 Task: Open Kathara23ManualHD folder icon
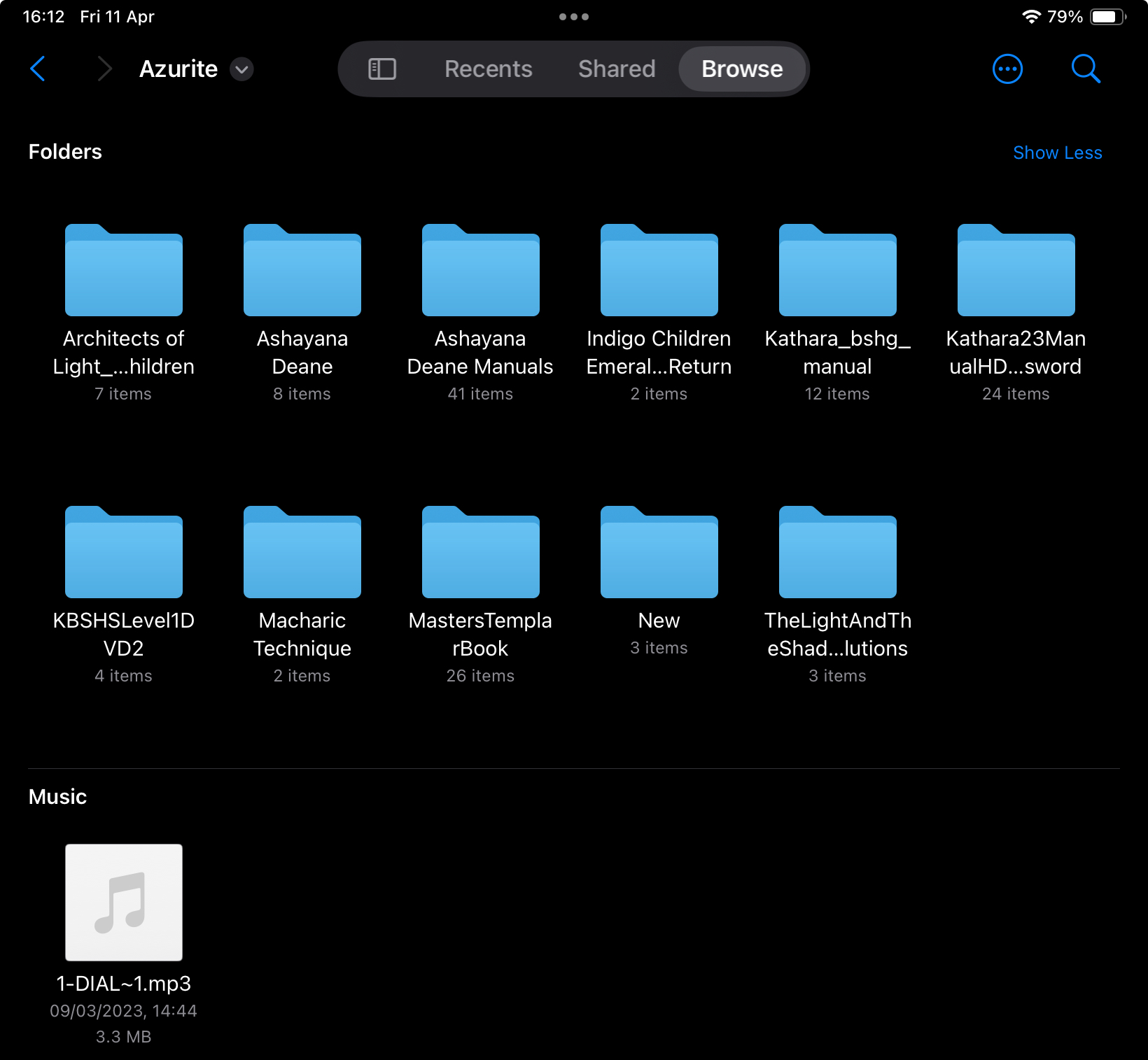[1016, 270]
